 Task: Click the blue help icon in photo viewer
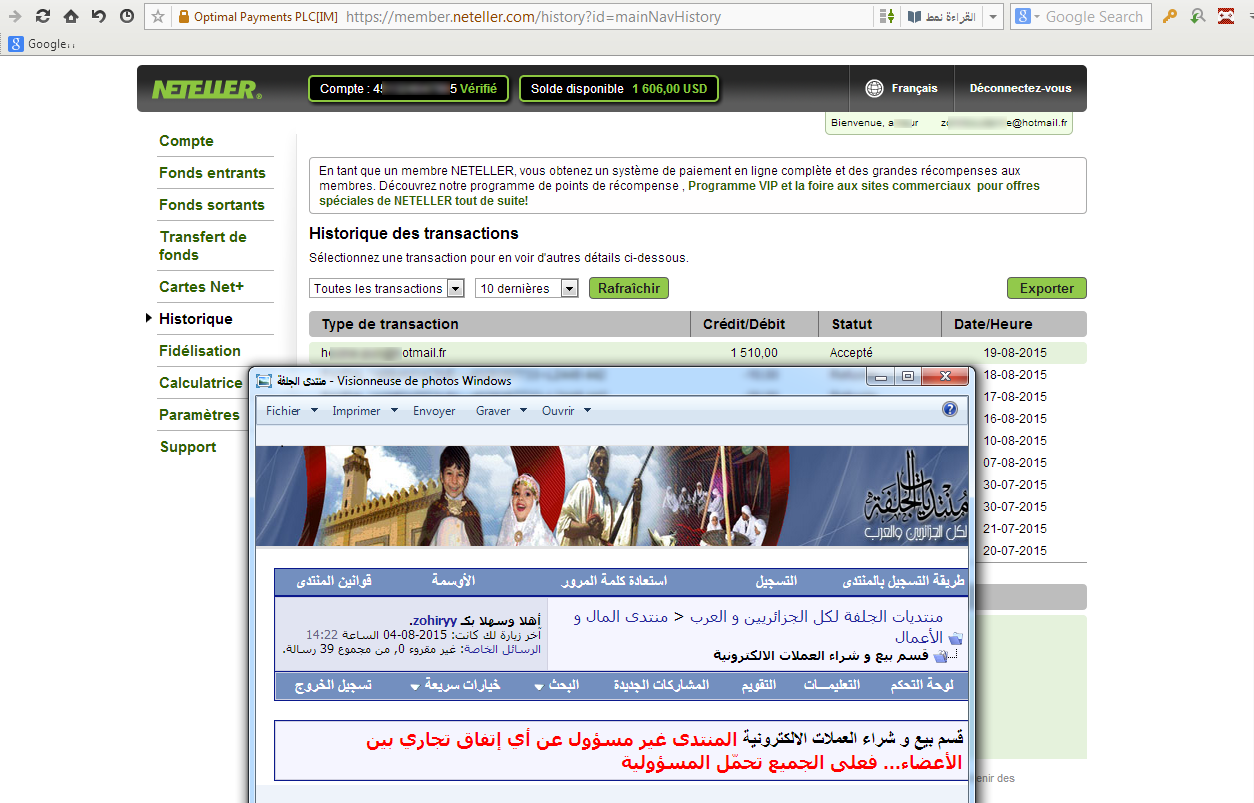[x=950, y=409]
